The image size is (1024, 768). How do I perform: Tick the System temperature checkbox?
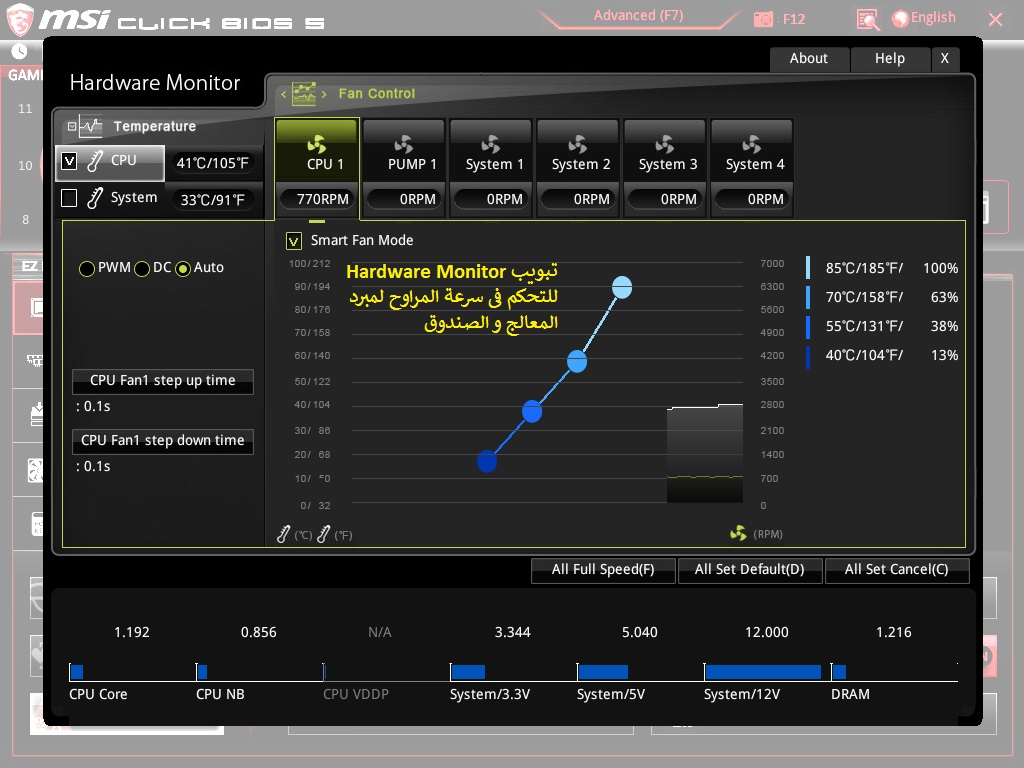[x=69, y=198]
